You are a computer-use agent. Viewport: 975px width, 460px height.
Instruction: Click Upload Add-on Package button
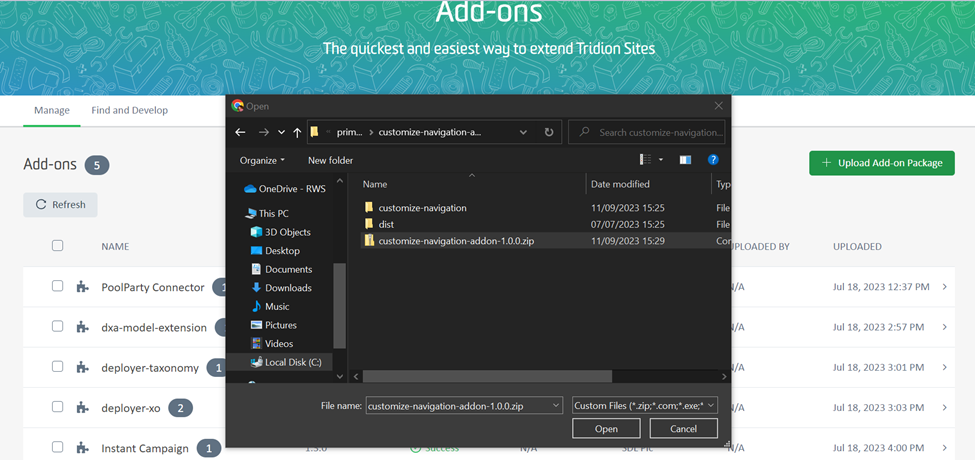[882, 163]
